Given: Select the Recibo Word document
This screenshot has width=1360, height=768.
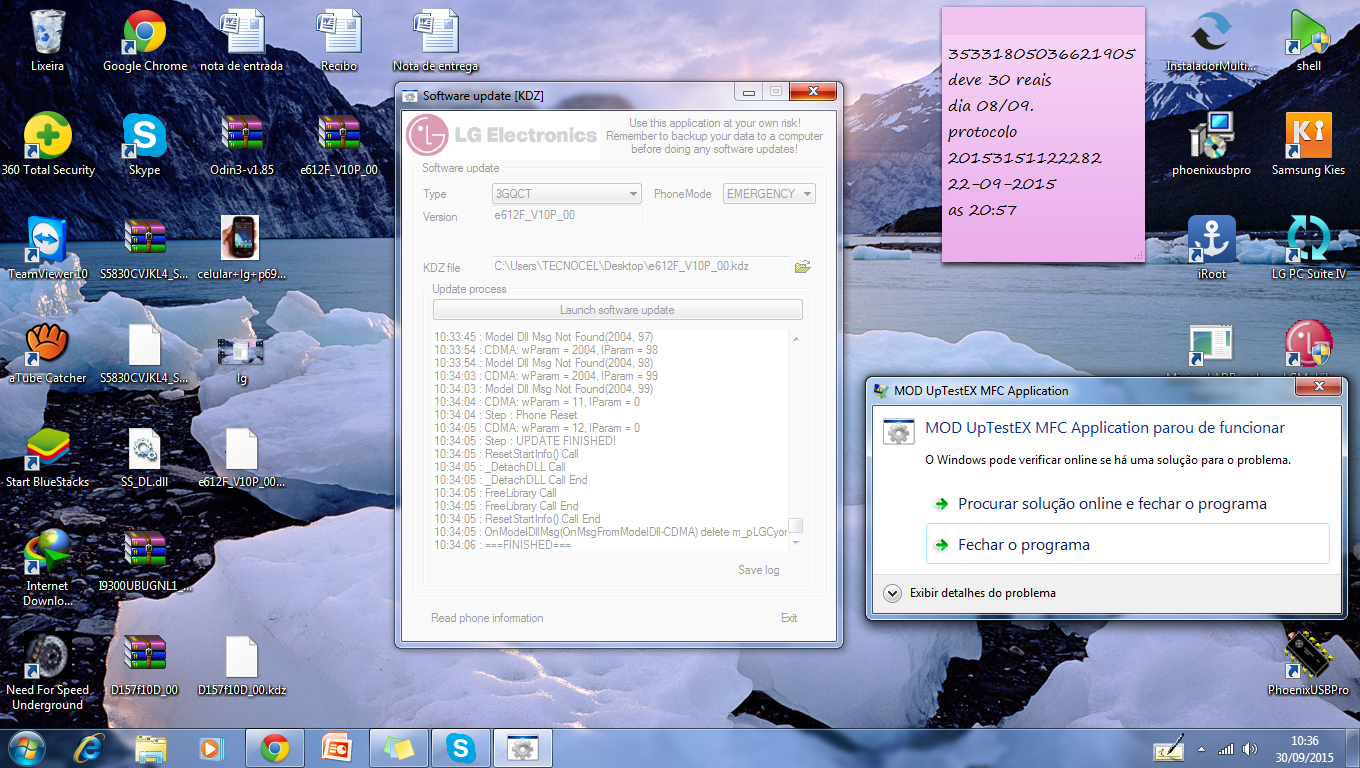Looking at the screenshot, I should [x=339, y=40].
